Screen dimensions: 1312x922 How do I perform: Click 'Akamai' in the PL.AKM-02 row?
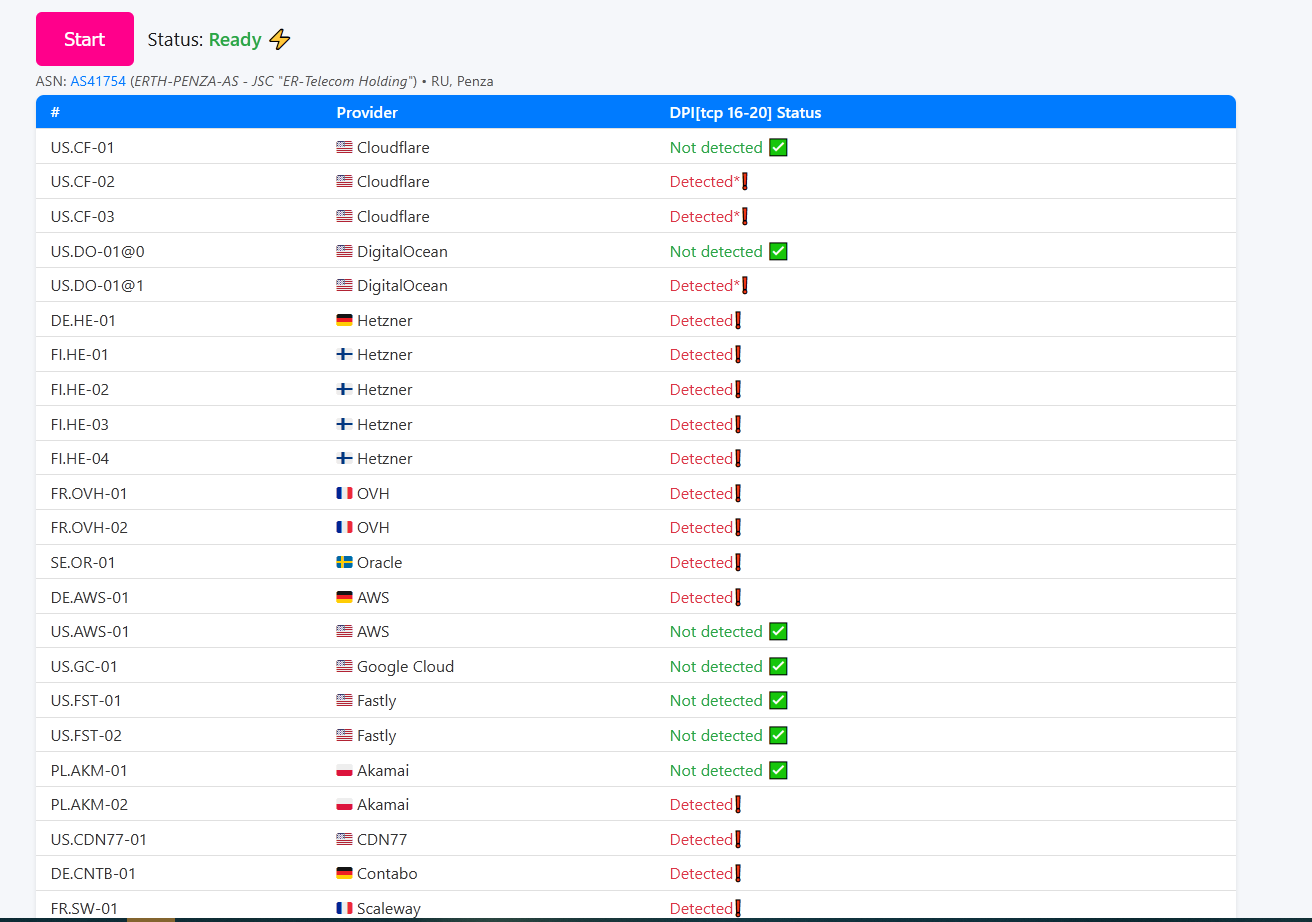(383, 804)
